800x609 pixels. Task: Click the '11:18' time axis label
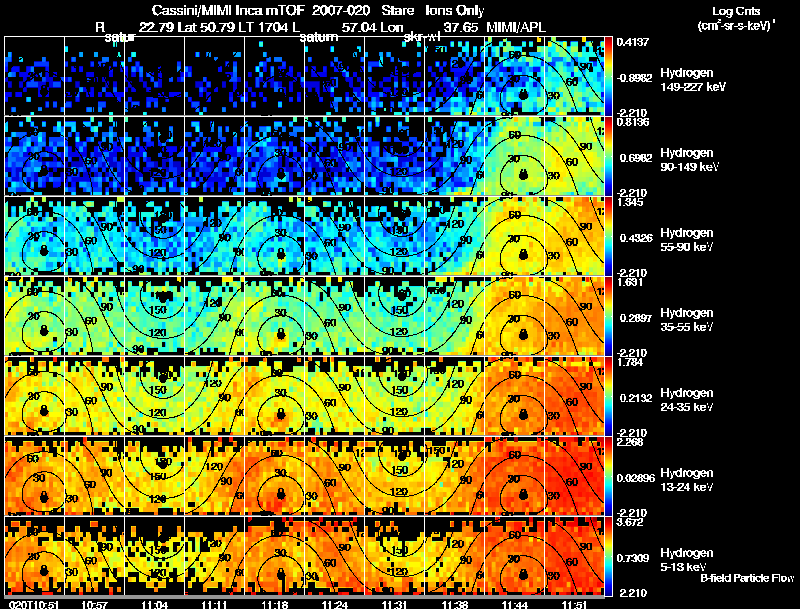(274, 604)
